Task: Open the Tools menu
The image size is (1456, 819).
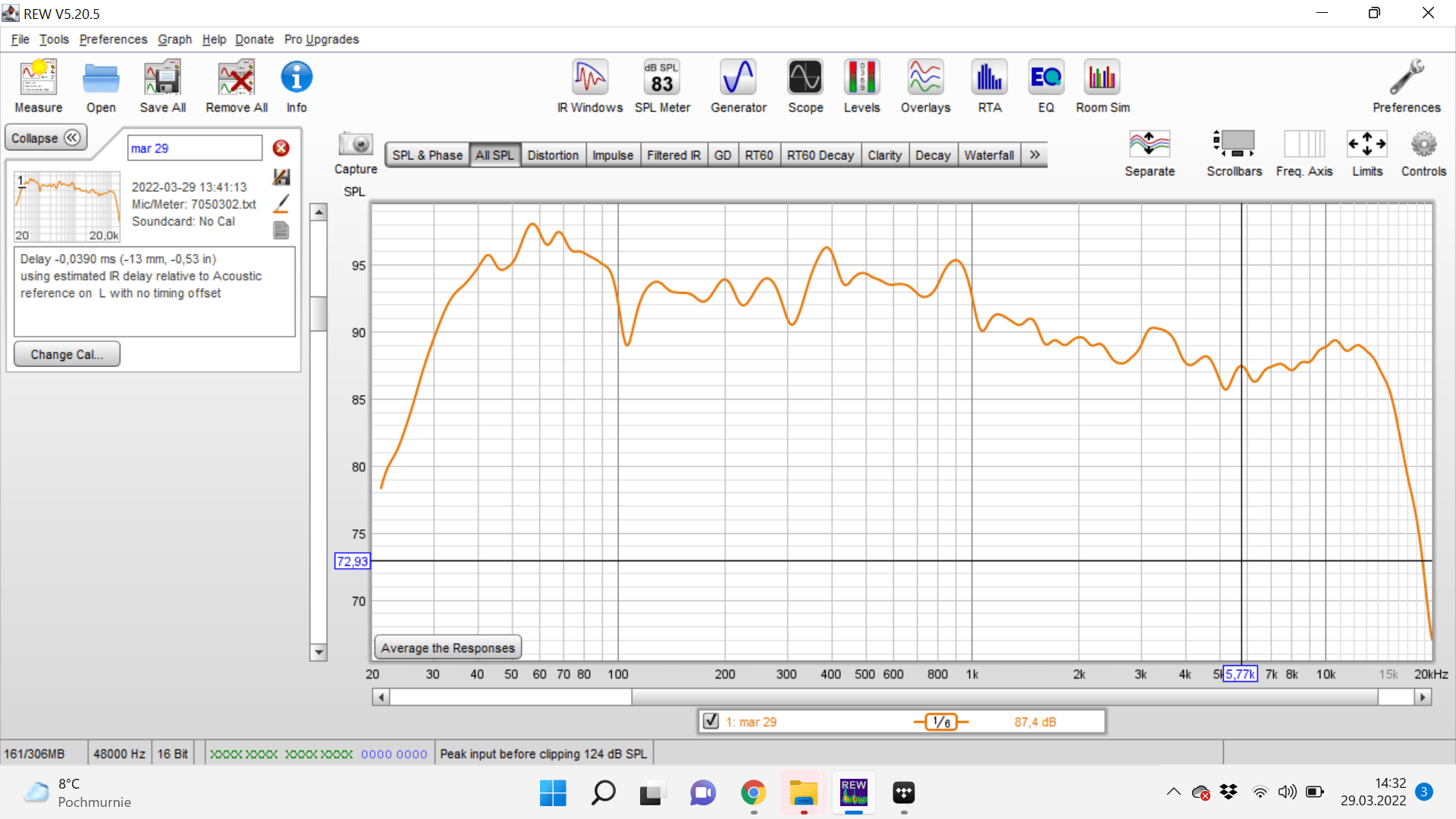Action: [54, 39]
